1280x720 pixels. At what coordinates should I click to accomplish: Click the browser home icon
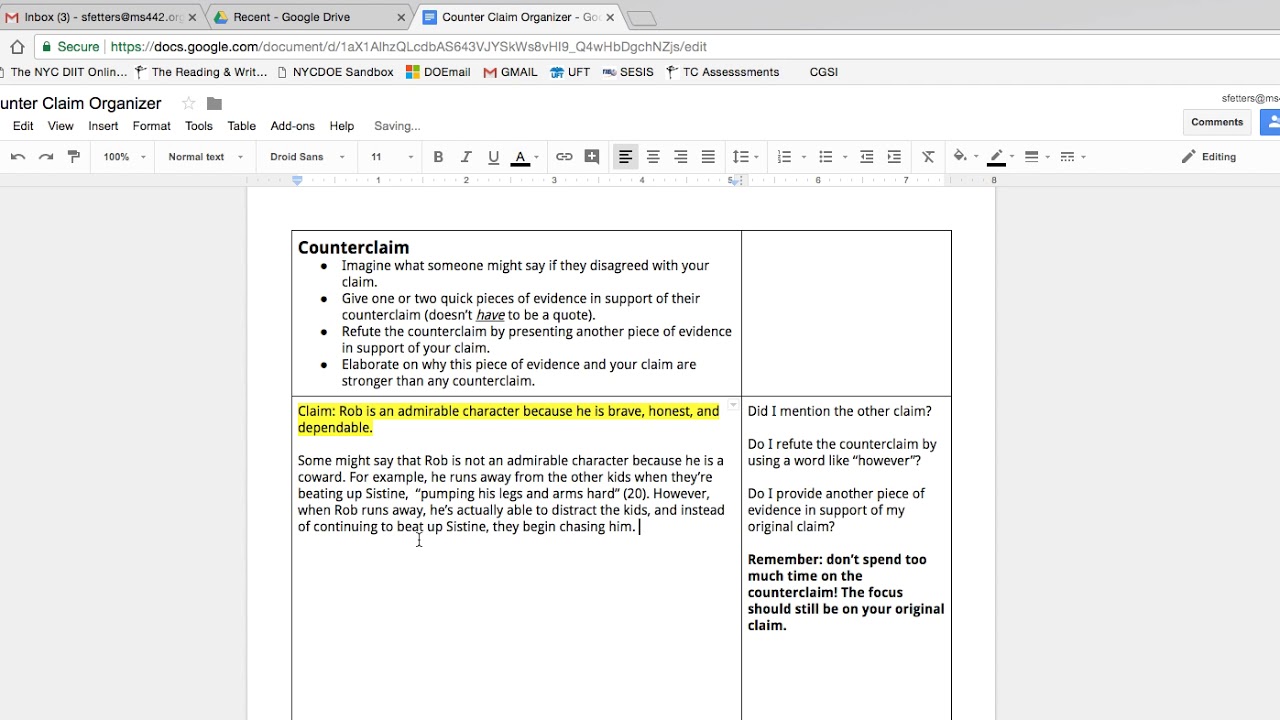click(17, 47)
